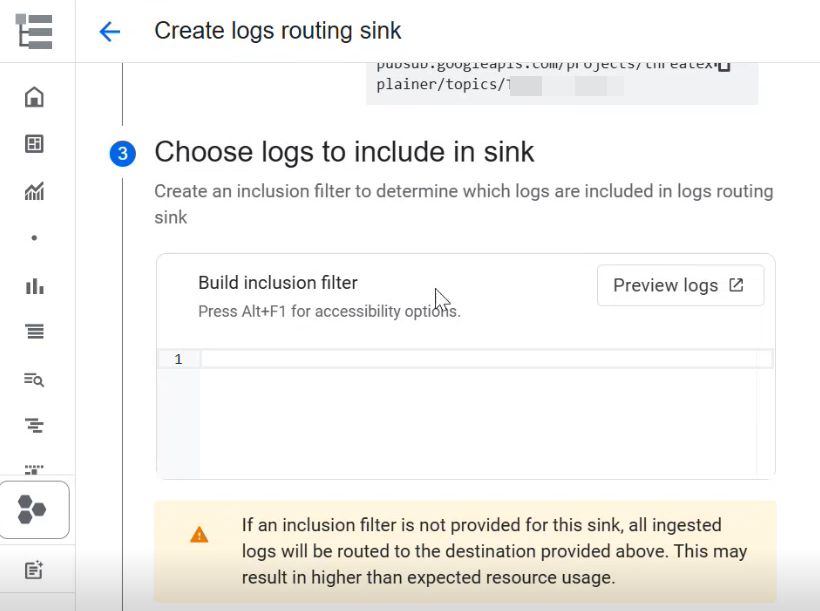Image resolution: width=820 pixels, height=611 pixels.
Task: Open the dashboards grid icon in sidebar
Action: coord(34,144)
